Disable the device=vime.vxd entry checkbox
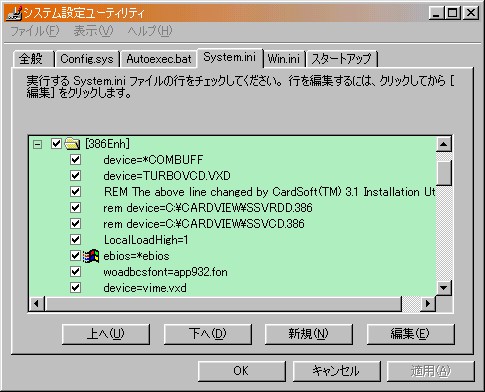The height and width of the screenshot is (392, 485). (x=75, y=288)
